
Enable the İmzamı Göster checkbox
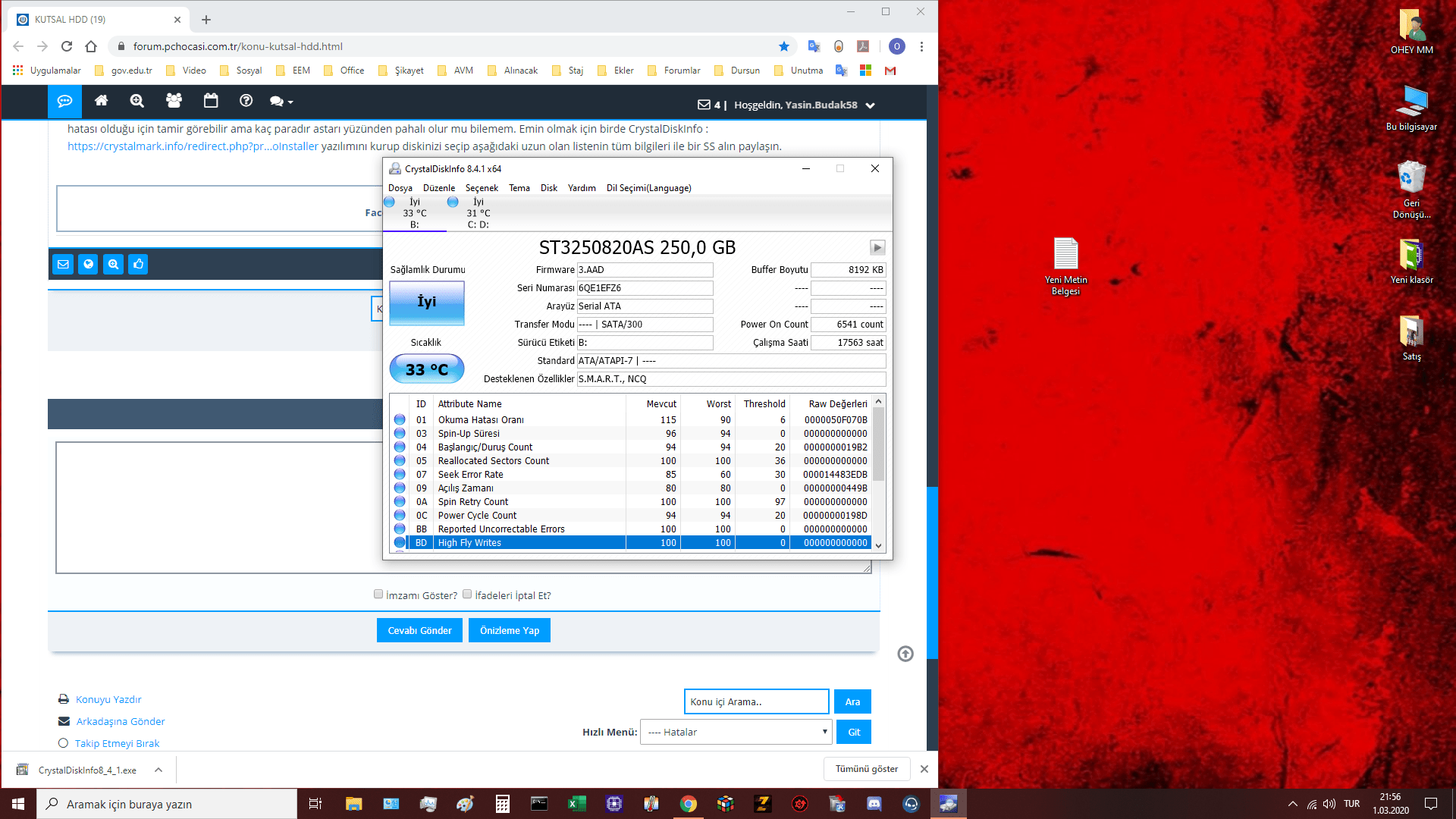[x=378, y=595]
